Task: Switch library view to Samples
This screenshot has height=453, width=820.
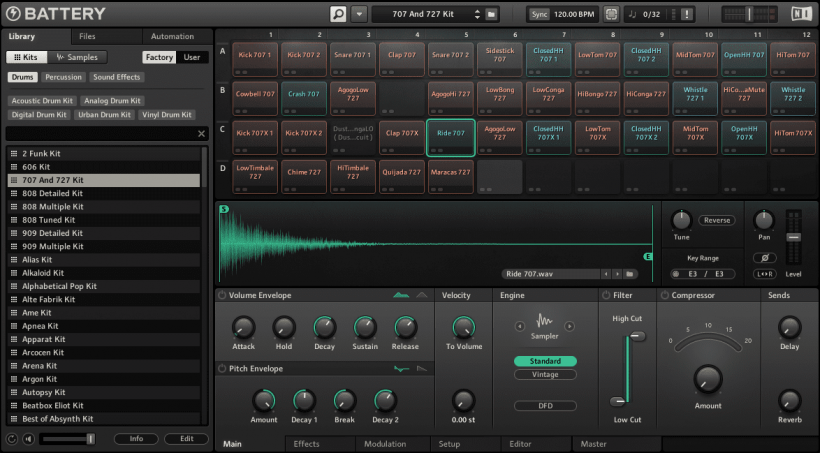Action: pyautogui.click(x=77, y=58)
